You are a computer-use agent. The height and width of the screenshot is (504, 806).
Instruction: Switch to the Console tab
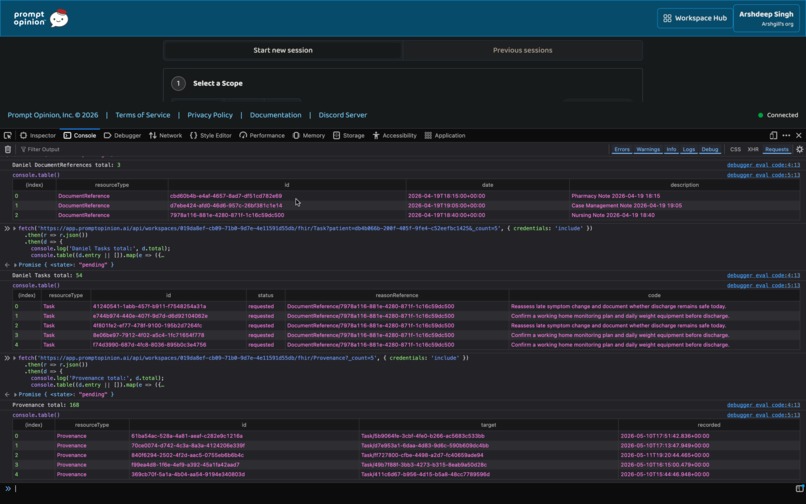(80, 135)
